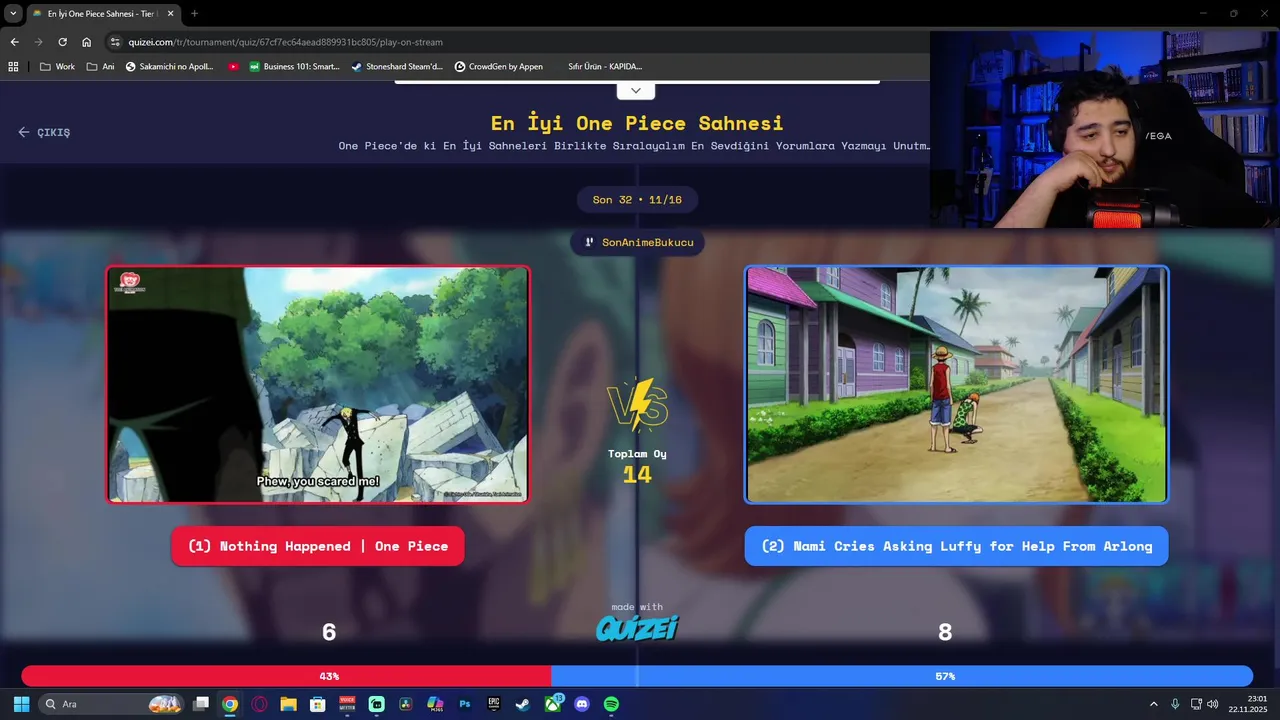Open Task View on taskbar
Screen dimensions: 1280x720
click(x=201, y=704)
